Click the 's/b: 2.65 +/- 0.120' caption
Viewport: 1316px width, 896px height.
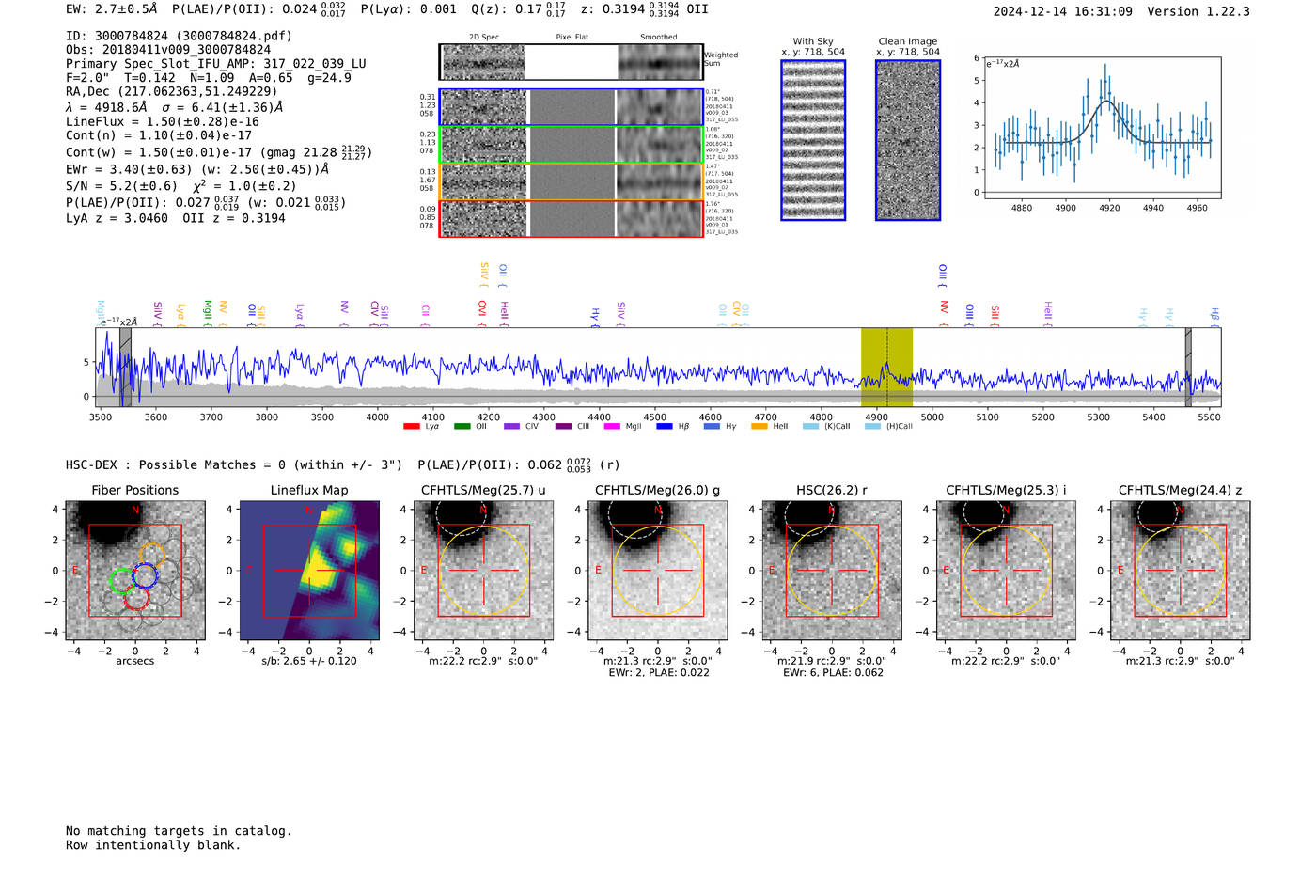[309, 661]
